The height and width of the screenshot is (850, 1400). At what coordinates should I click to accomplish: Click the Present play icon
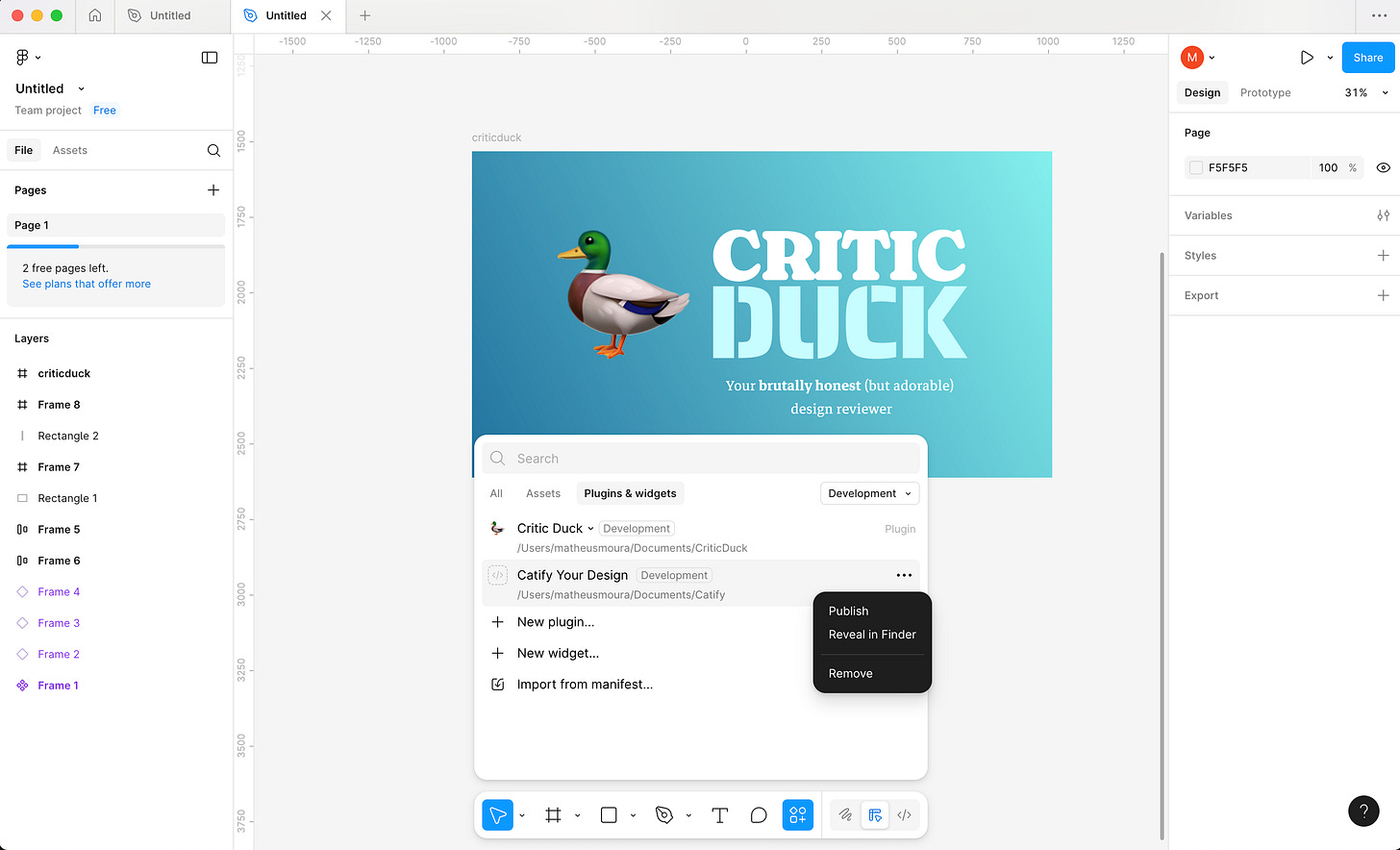1307,58
